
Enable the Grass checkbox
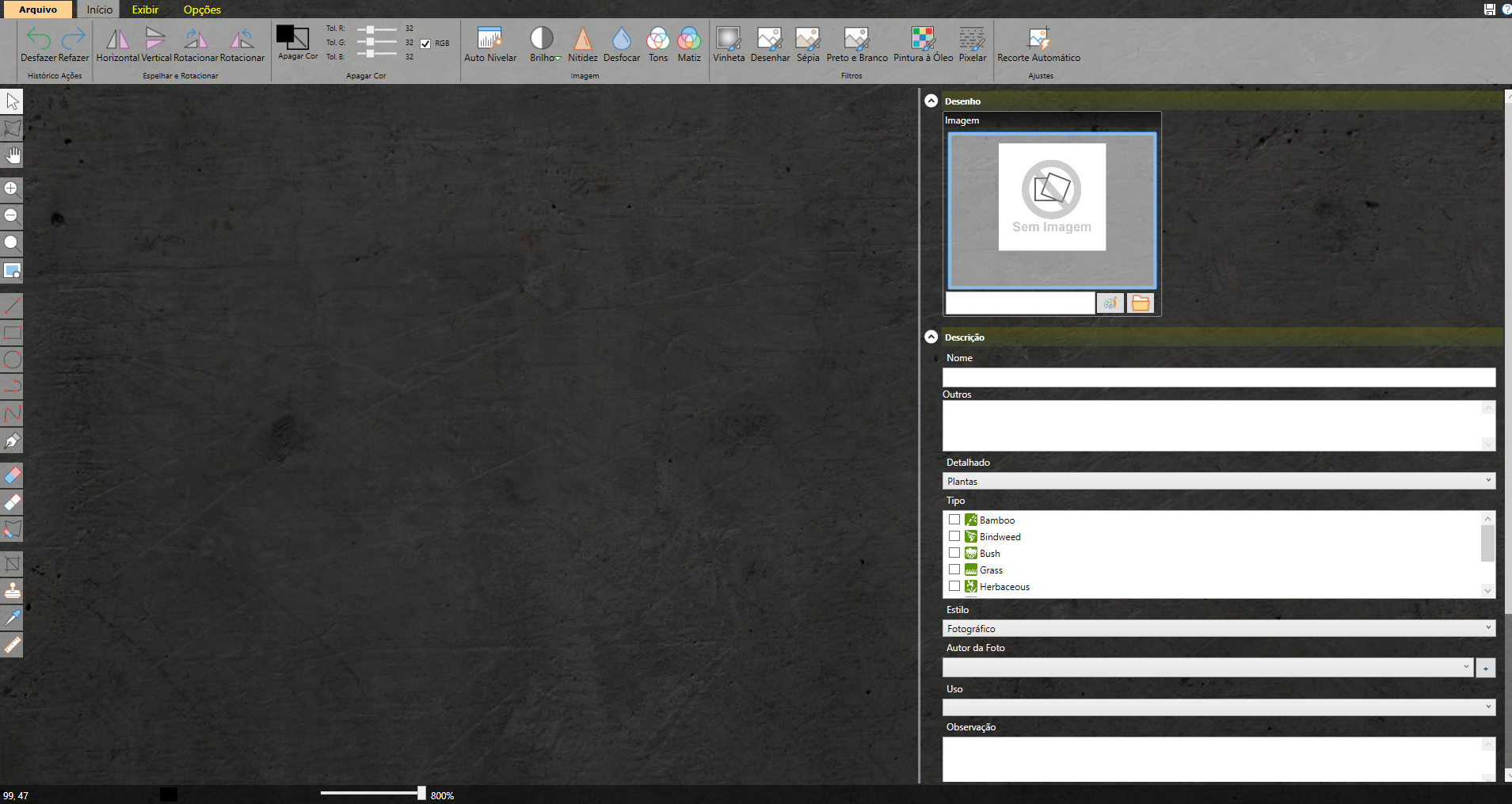[x=954, y=570]
